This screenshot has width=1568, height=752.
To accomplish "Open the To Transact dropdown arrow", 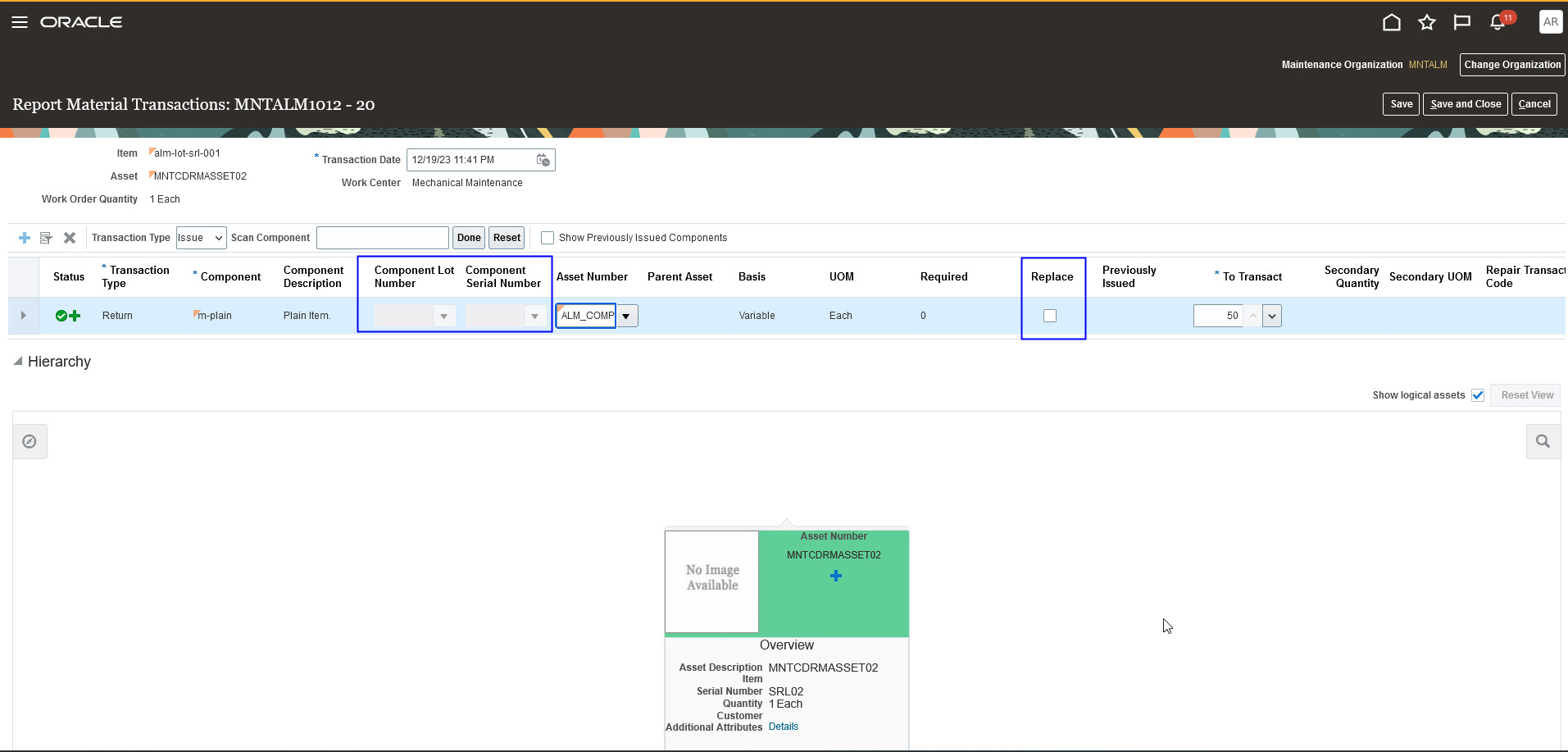I will click(x=1272, y=316).
